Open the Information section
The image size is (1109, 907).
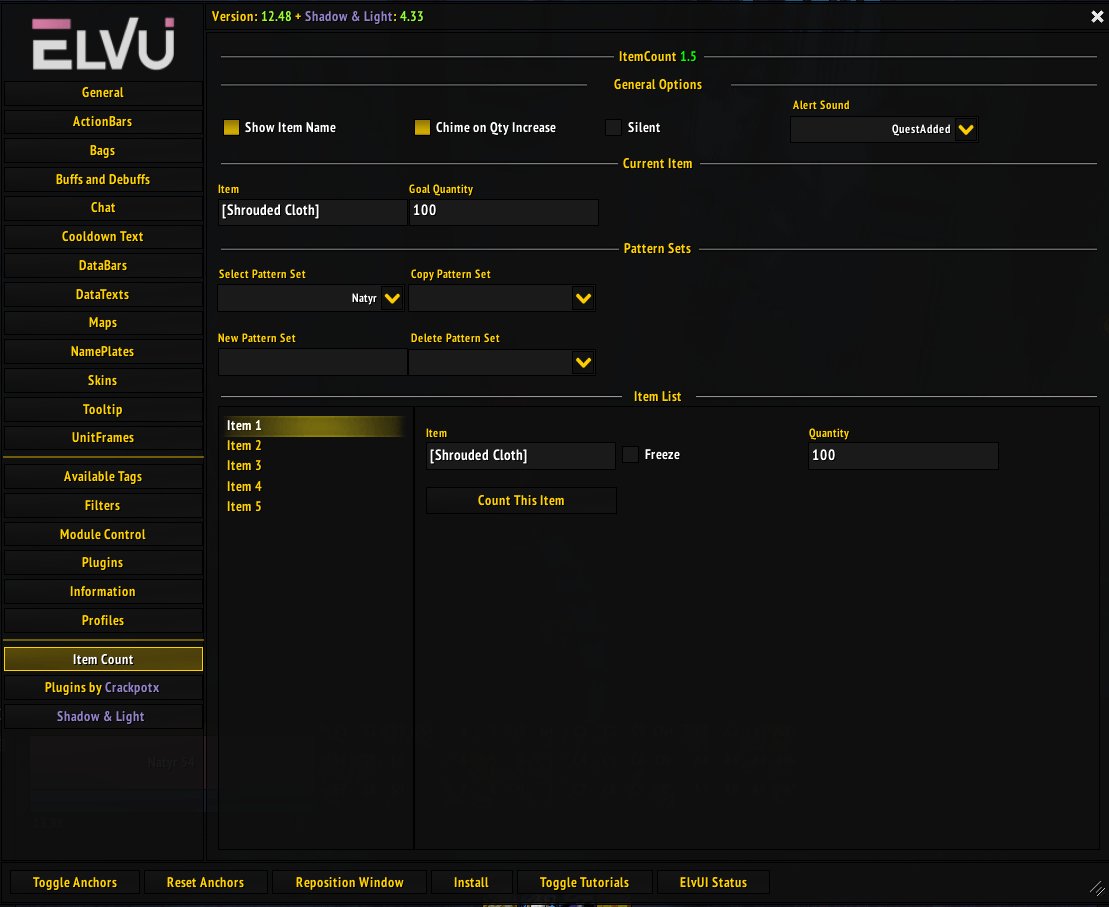pos(103,592)
